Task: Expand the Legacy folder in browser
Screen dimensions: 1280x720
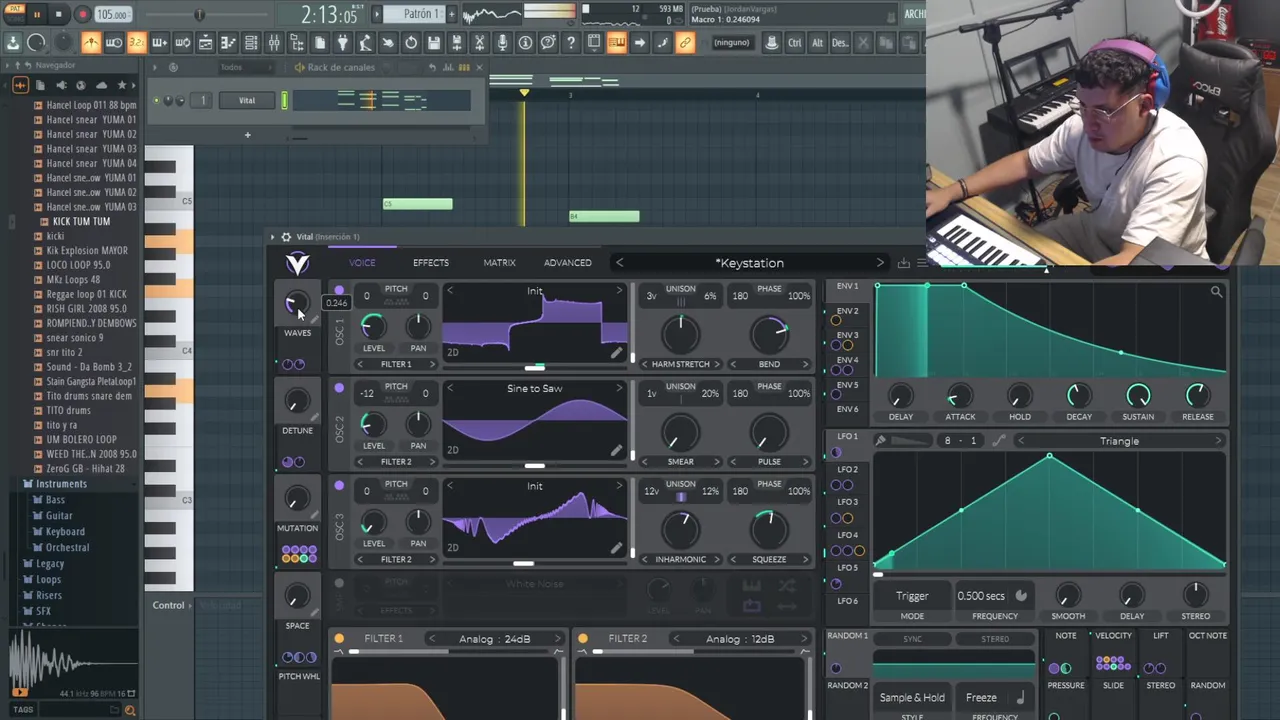Action: tap(50, 564)
